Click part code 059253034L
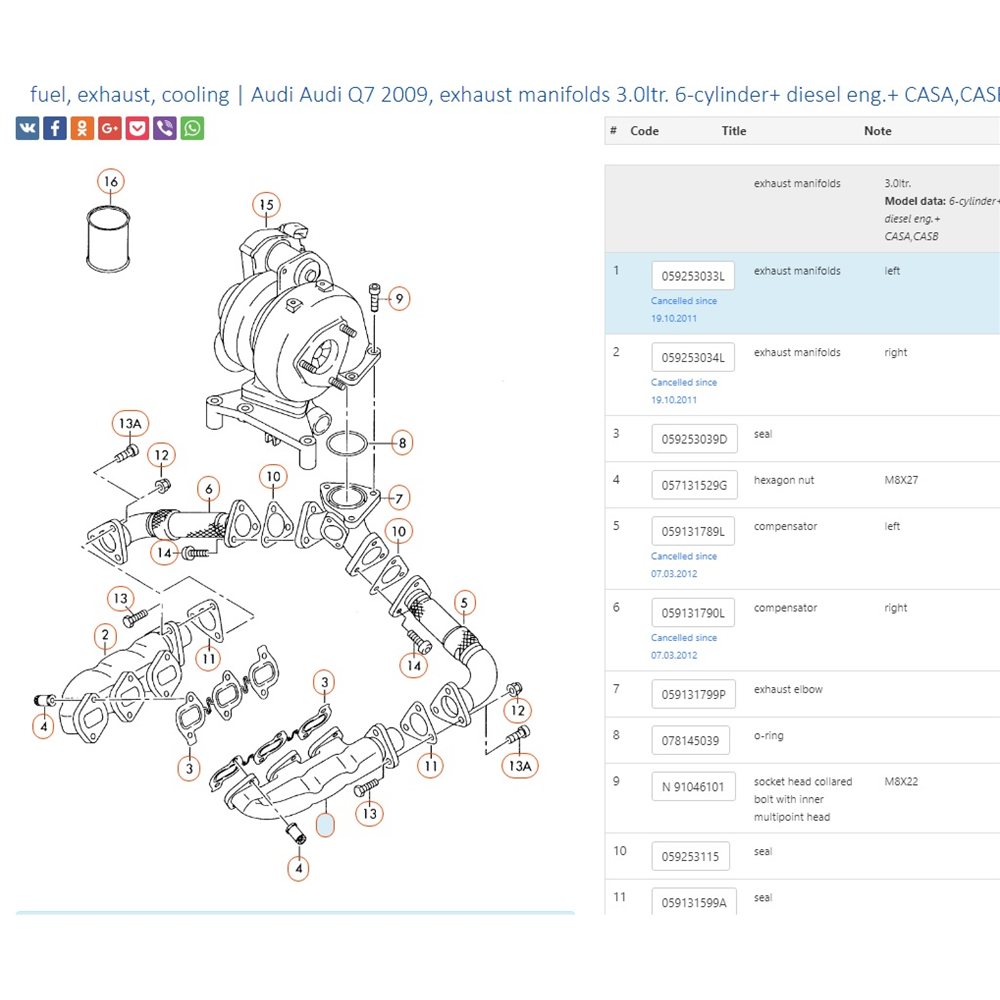This screenshot has height=1000, width=1000. (693, 357)
